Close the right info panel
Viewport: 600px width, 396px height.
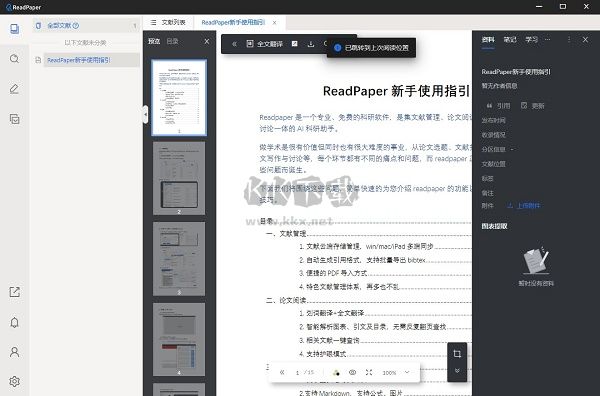[x=585, y=40]
